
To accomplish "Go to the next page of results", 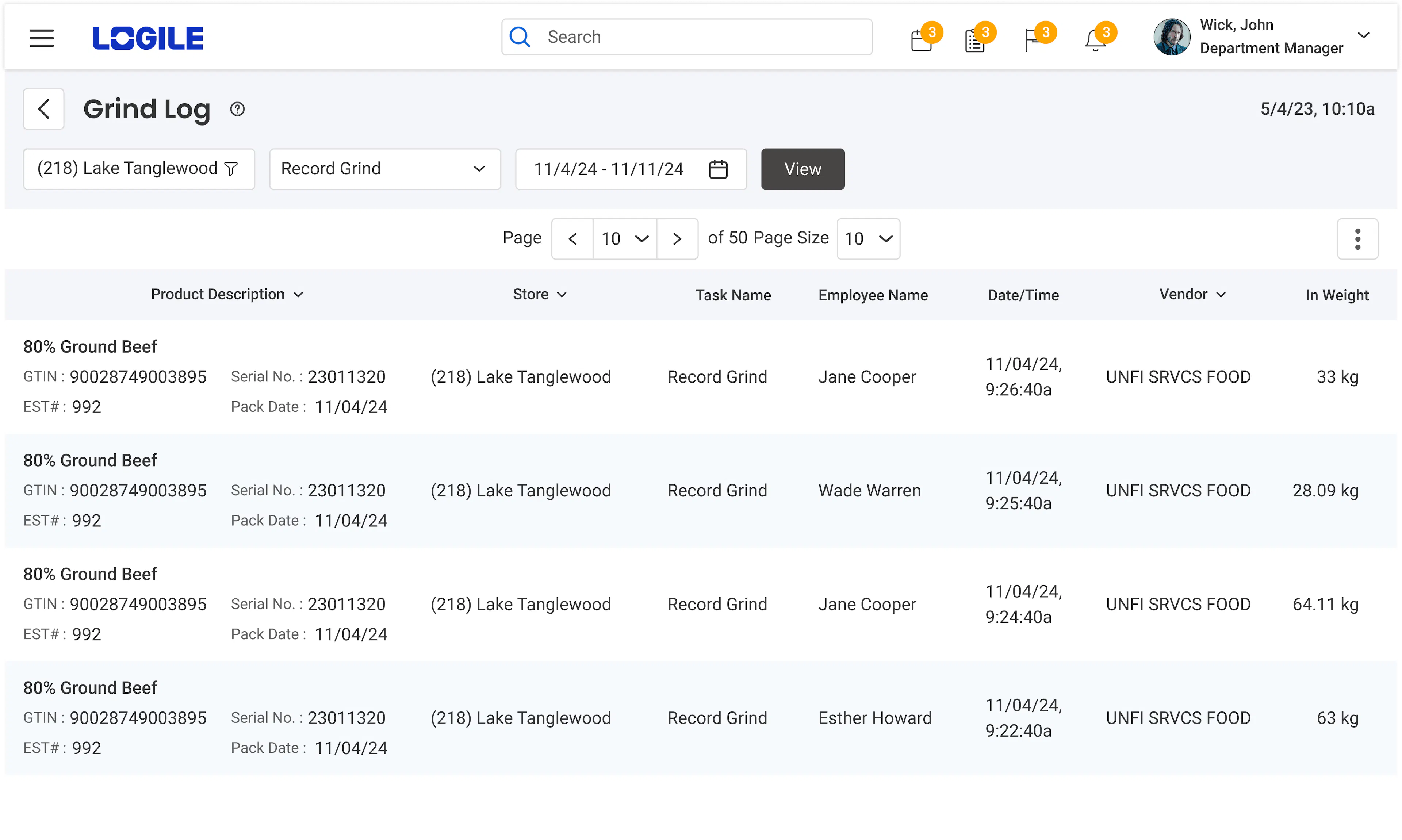I will coord(677,238).
